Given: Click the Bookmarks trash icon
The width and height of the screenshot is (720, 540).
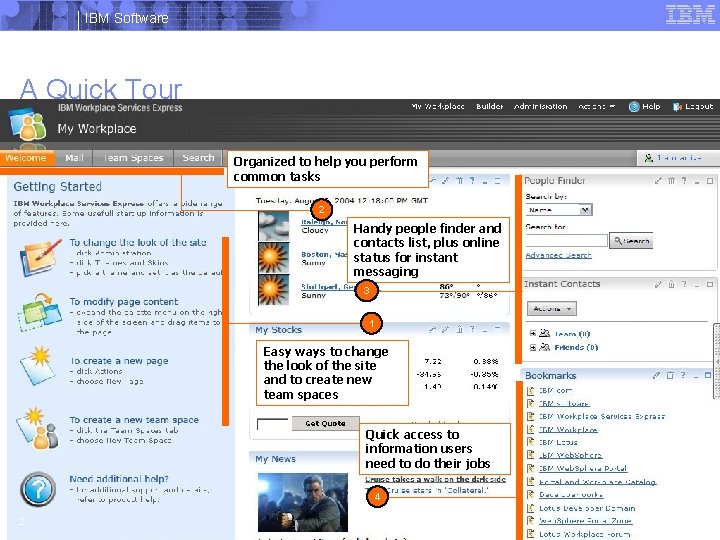Looking at the screenshot, I should 669,375.
